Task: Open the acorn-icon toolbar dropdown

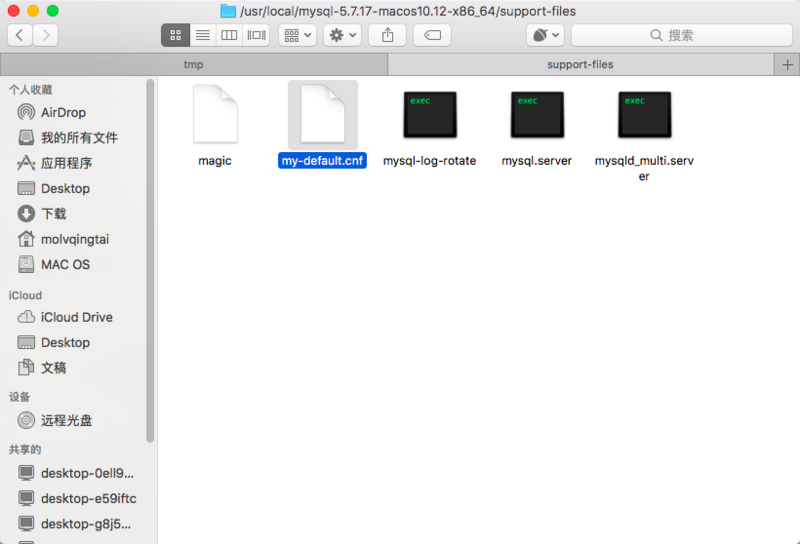Action: pos(545,35)
